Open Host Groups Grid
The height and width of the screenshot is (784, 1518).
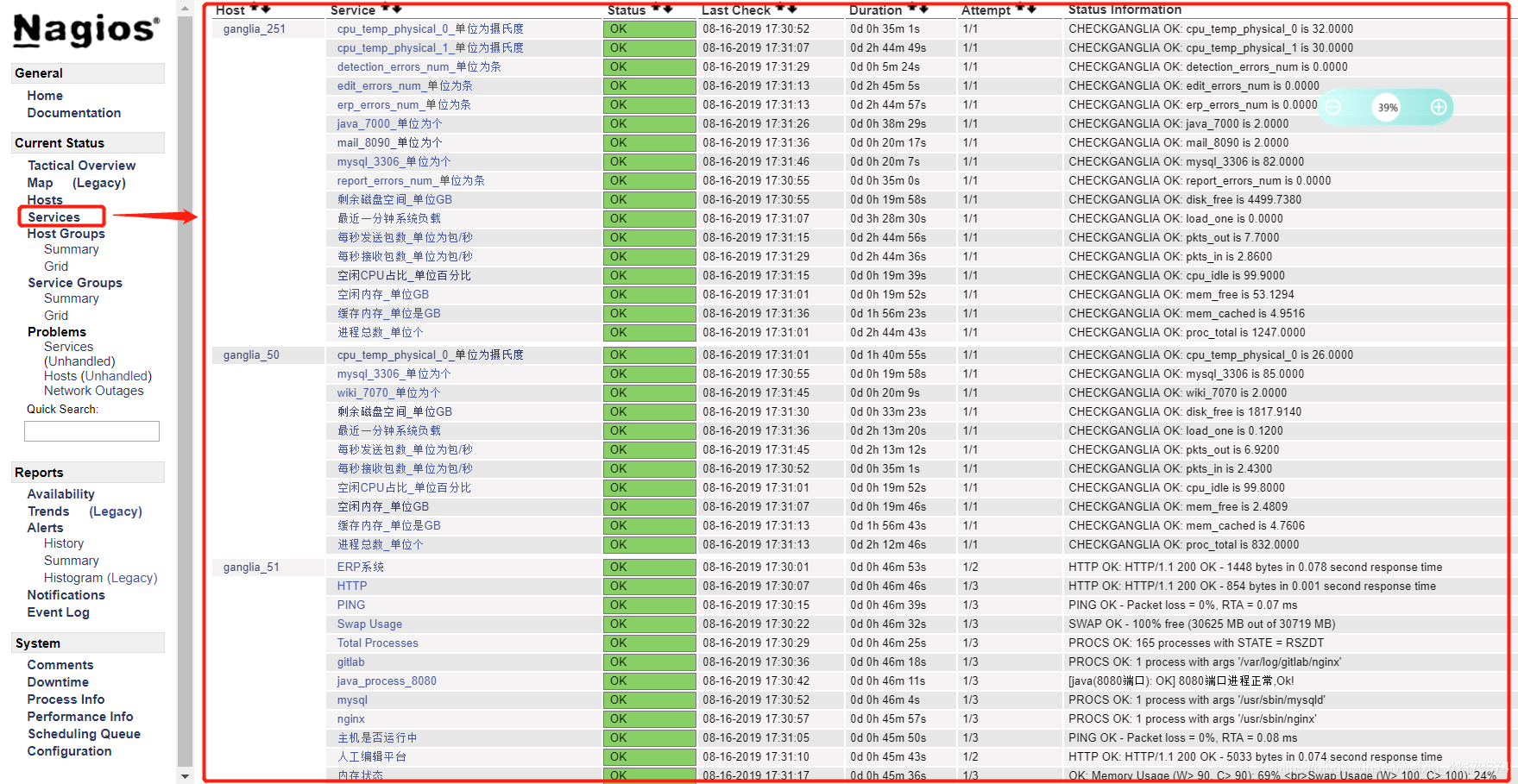[56, 267]
